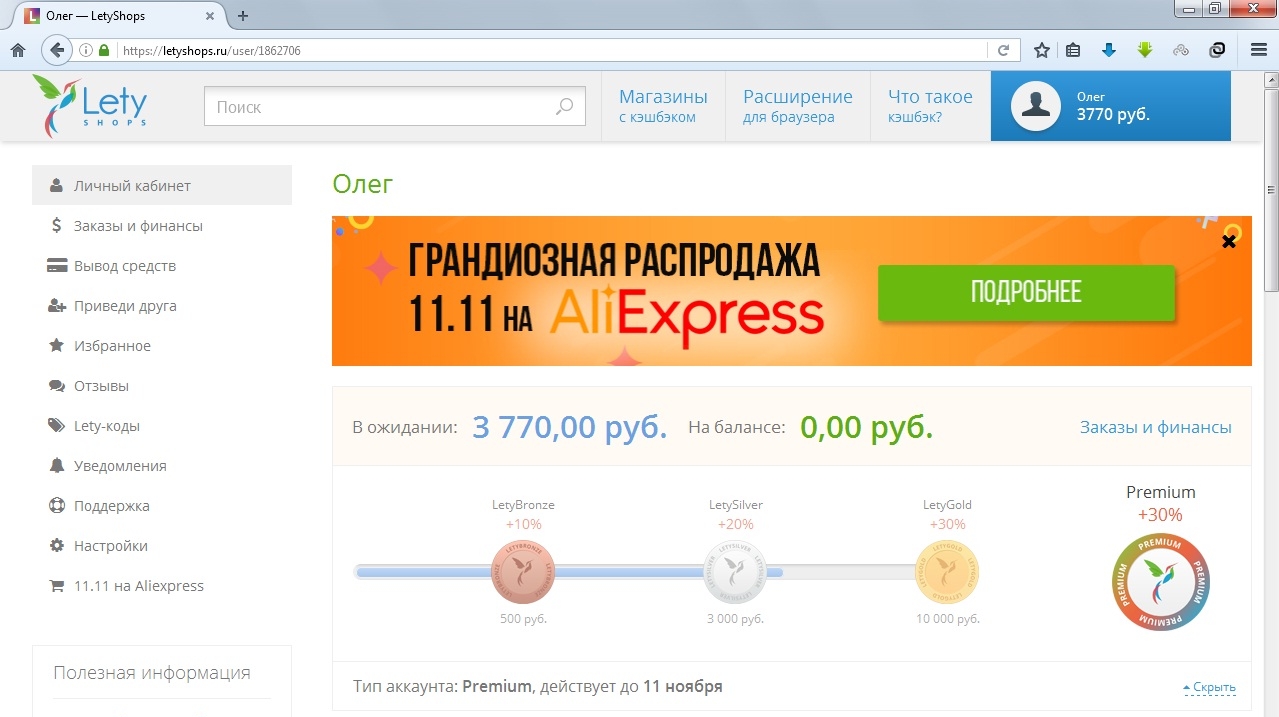The image size is (1279, 717).
Task: Click the account type text ending 11 ноября
Action: pos(538,687)
